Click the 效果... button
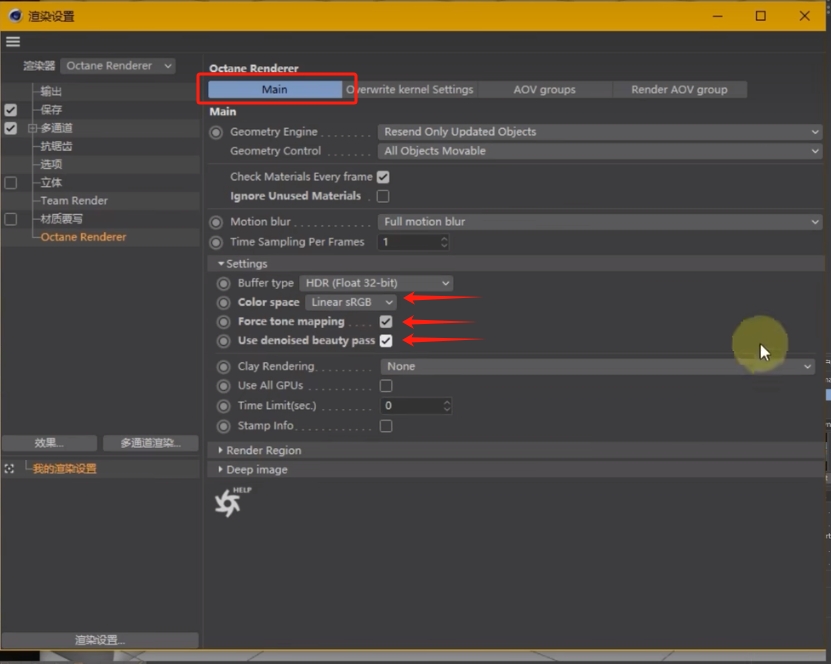The image size is (831, 664). [50, 443]
